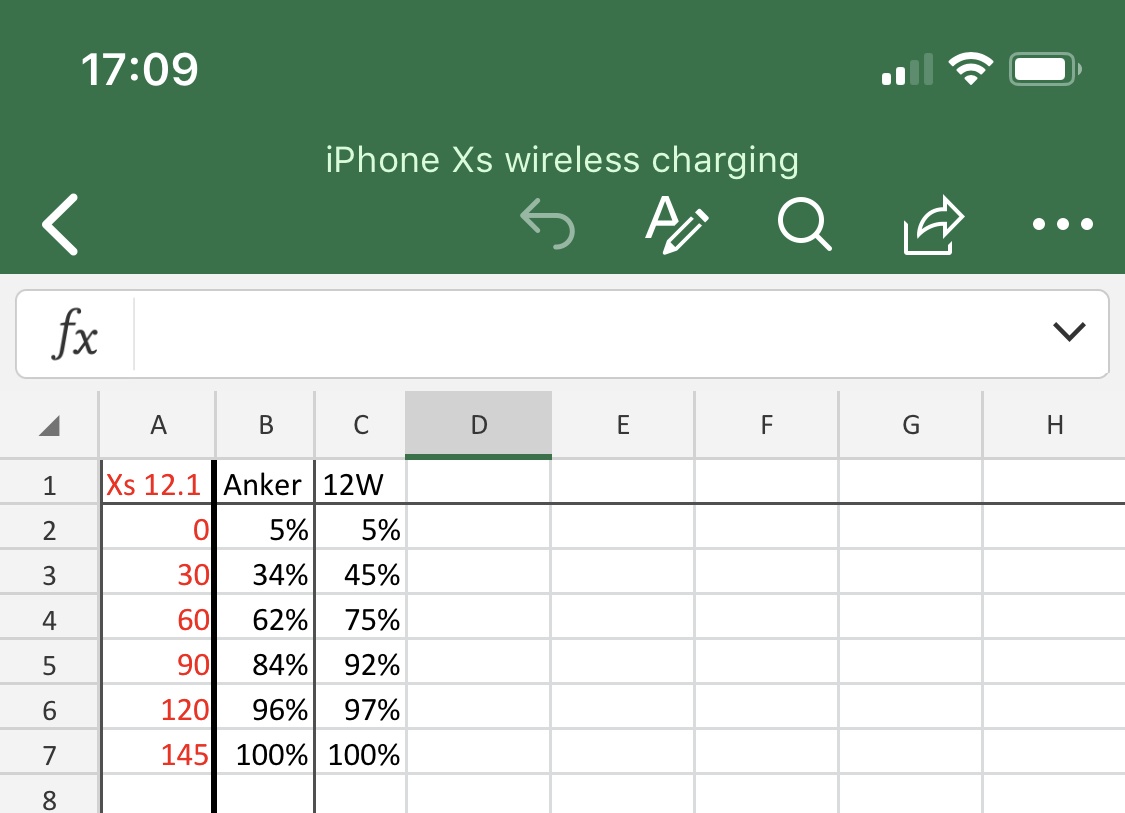The height and width of the screenshot is (813, 1125).
Task: Select row 1 header
Action: (49, 486)
